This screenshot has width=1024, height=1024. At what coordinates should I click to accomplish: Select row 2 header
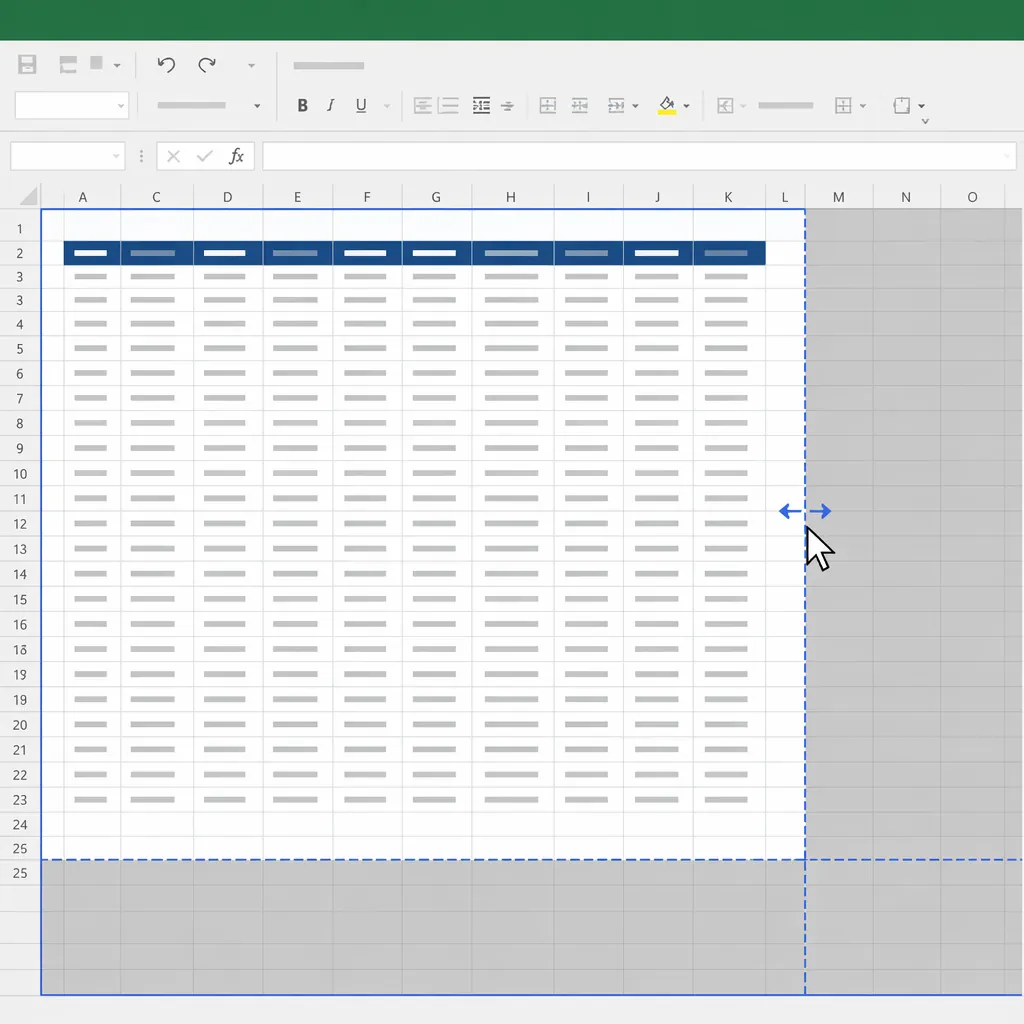click(20, 253)
